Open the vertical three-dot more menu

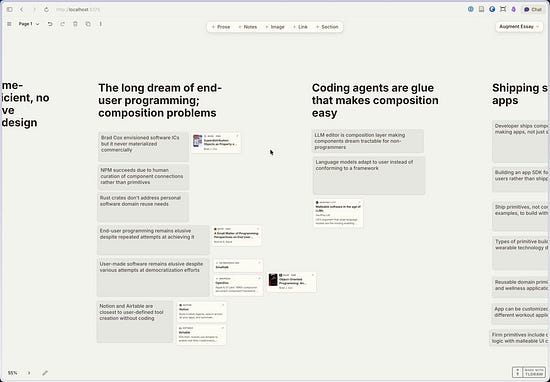click(100, 24)
